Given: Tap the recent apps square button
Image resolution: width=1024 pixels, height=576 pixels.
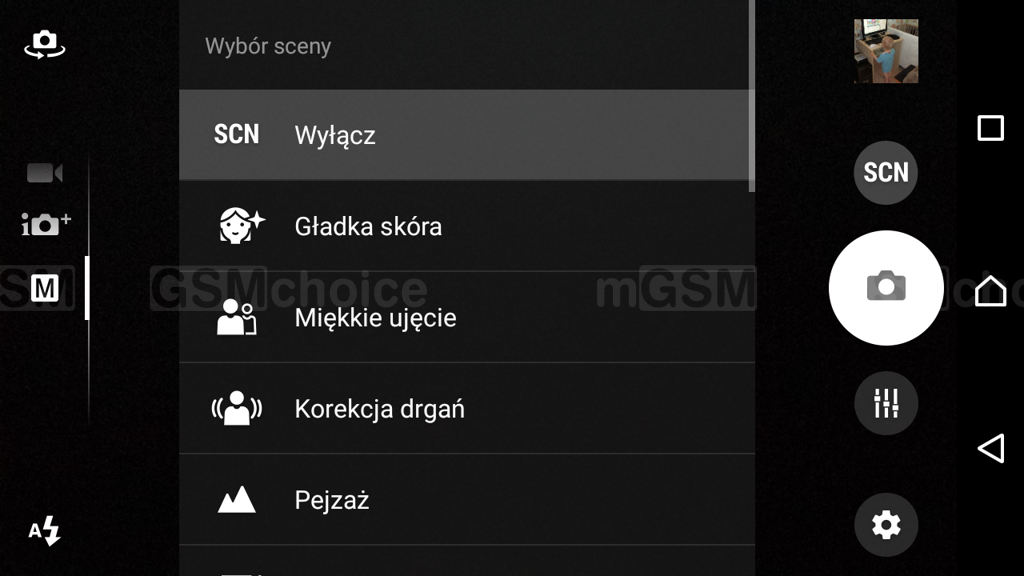Looking at the screenshot, I should click(990, 128).
